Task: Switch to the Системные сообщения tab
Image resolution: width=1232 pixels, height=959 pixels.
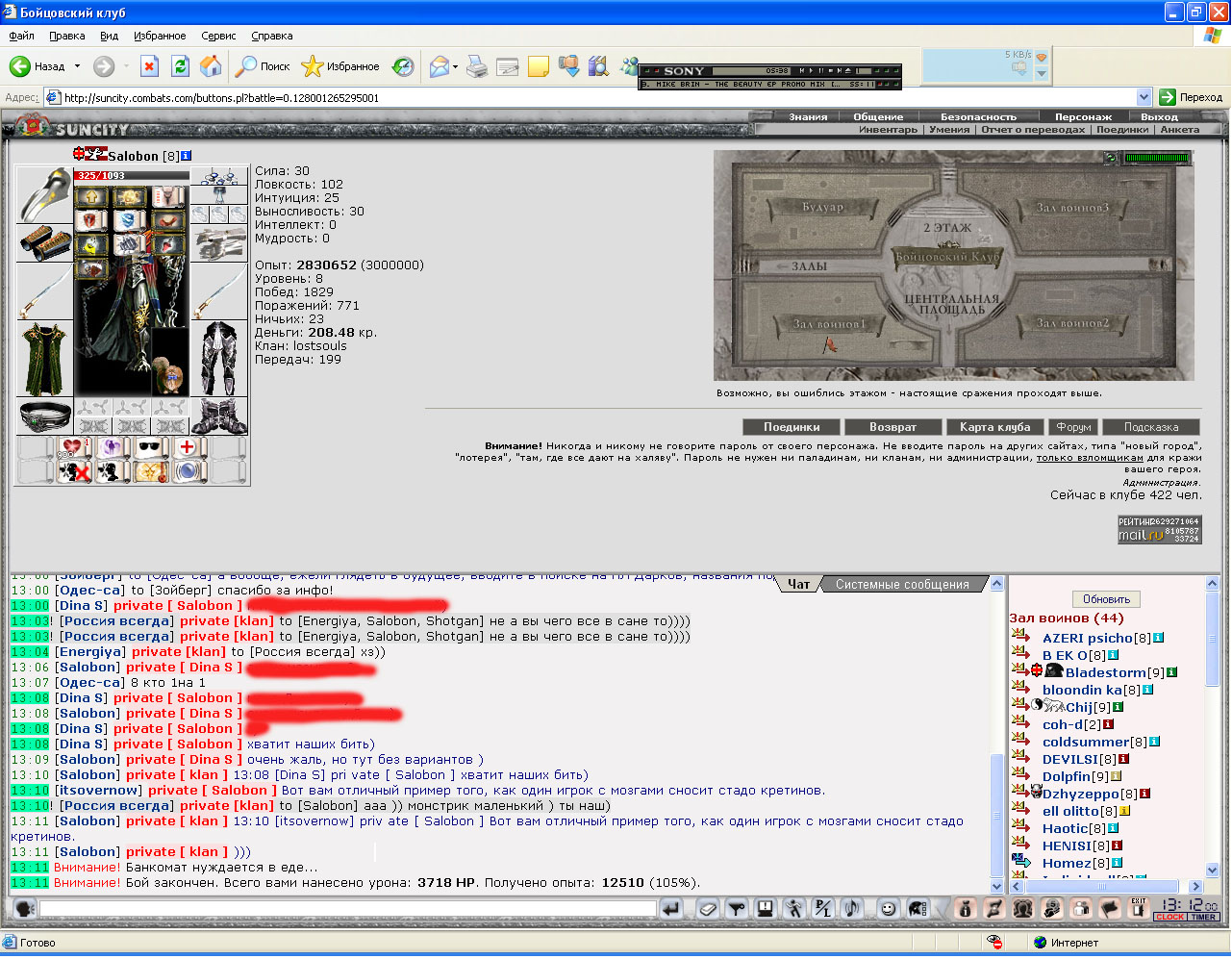Action: [x=902, y=584]
